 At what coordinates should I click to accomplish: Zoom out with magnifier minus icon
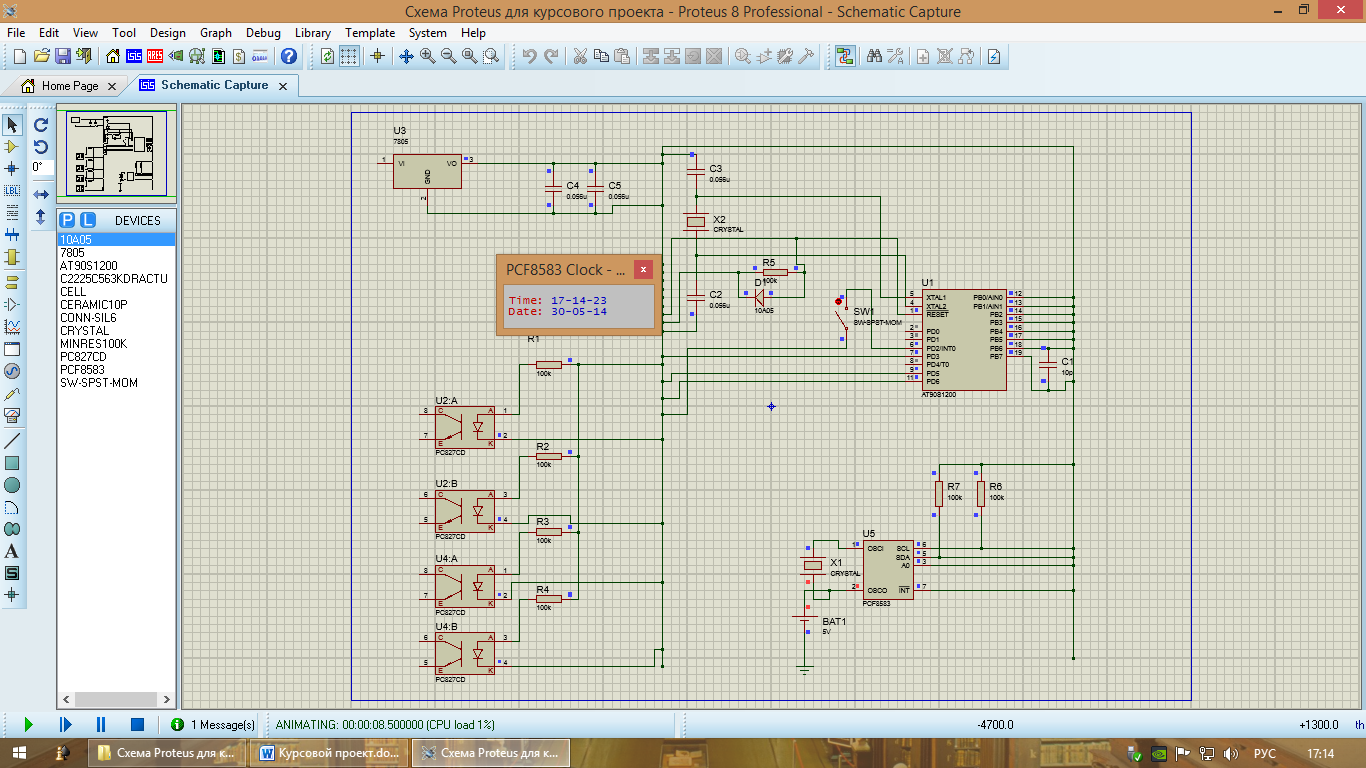(x=449, y=56)
